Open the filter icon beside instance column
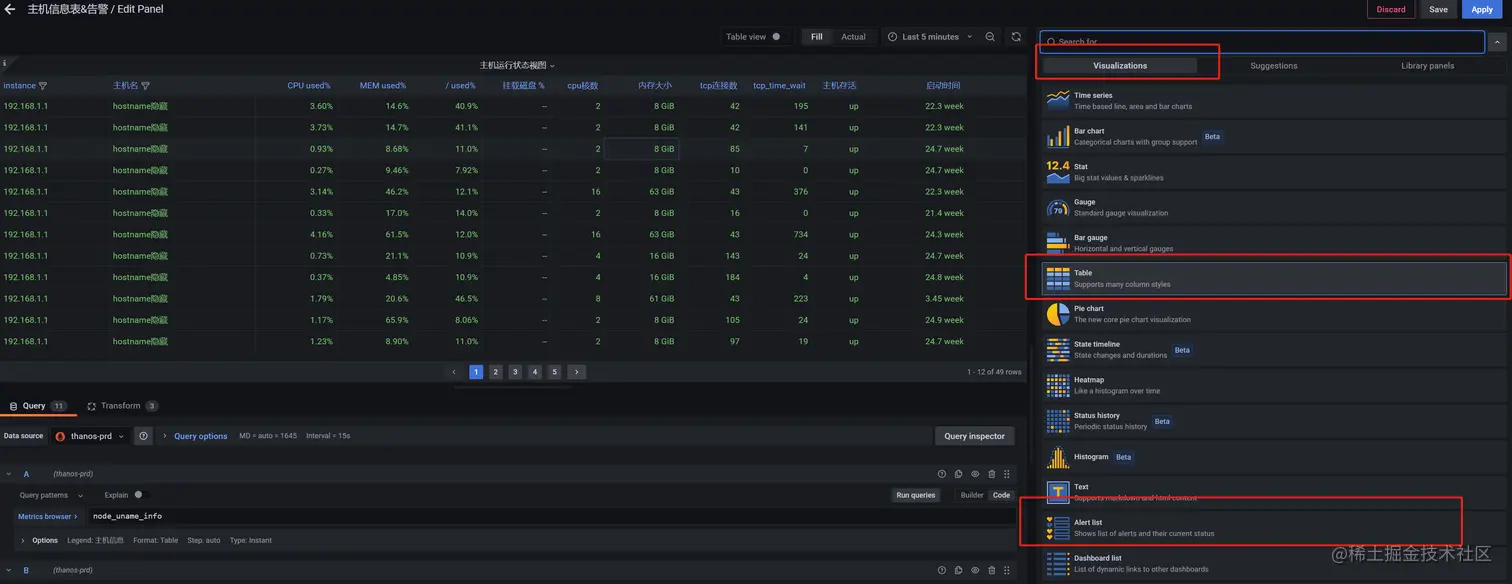The width and height of the screenshot is (1512, 584). point(42,86)
